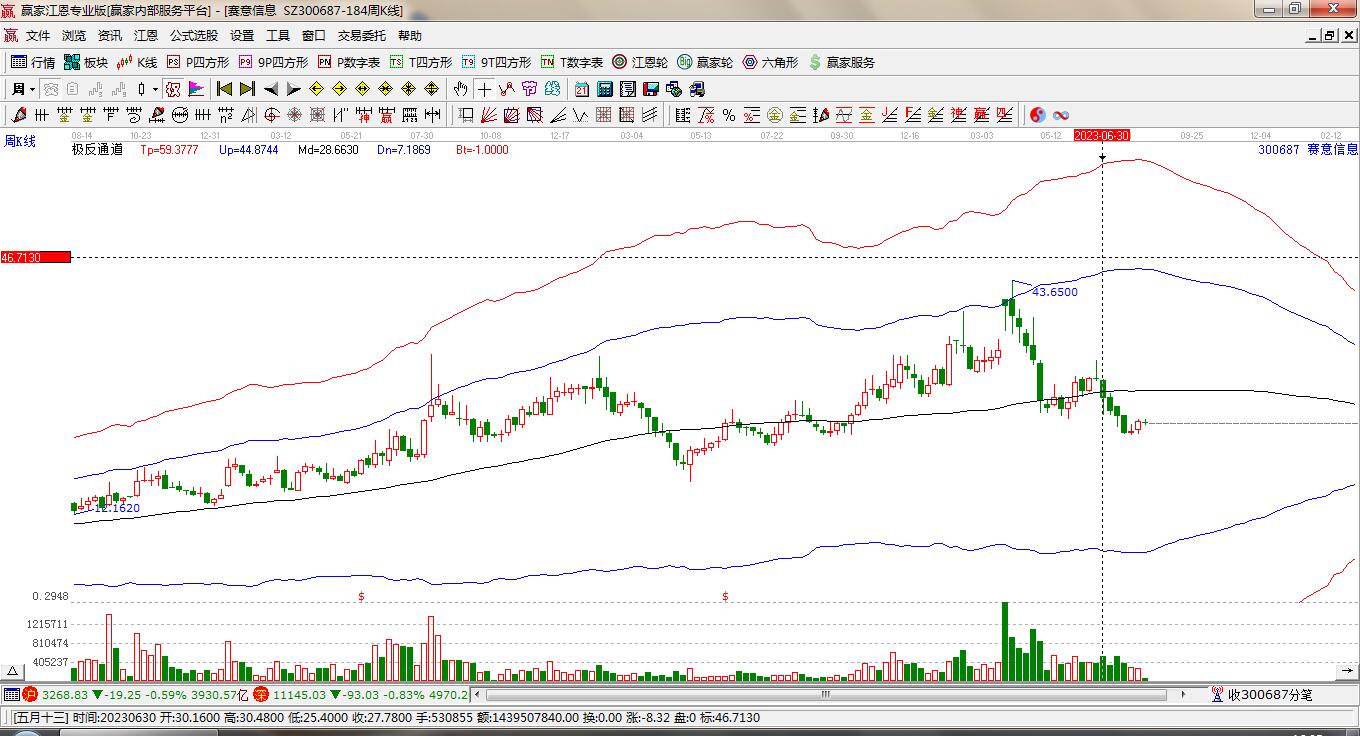
Task: Open the 赢家轮 wheel tool
Action: pos(705,62)
